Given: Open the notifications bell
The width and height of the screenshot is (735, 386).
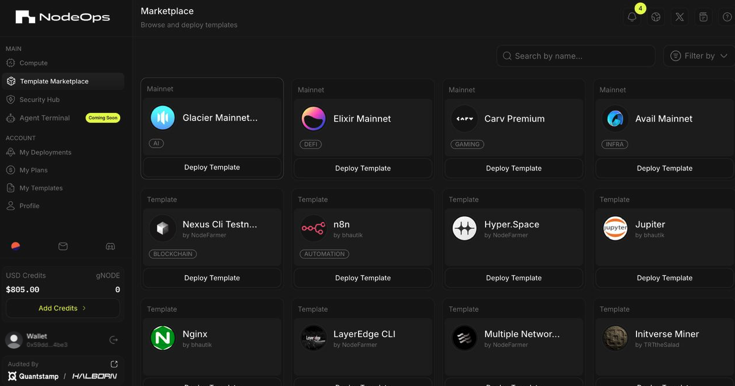Looking at the screenshot, I should tap(632, 17).
